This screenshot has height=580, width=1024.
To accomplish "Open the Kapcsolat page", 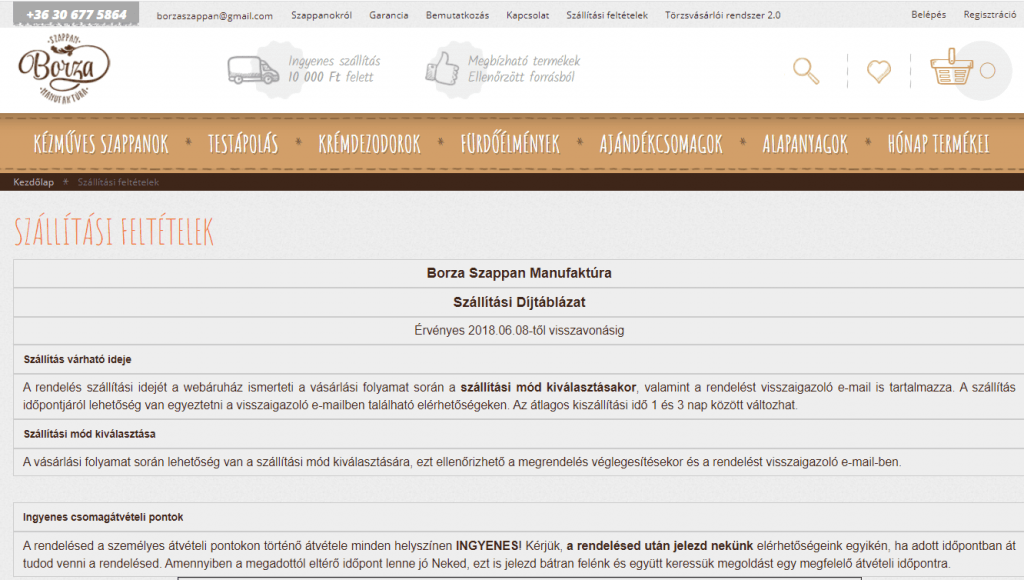I will [528, 15].
